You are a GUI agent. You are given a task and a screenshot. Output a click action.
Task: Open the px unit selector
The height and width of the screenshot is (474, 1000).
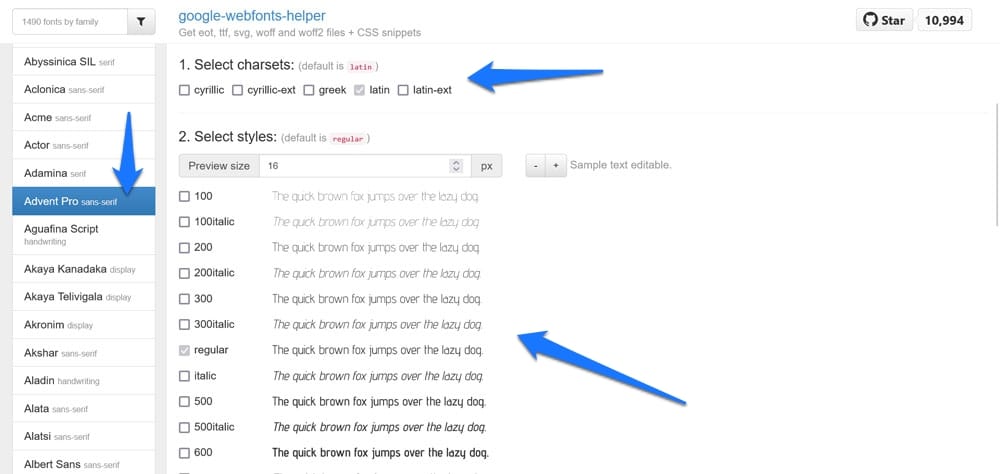487,166
